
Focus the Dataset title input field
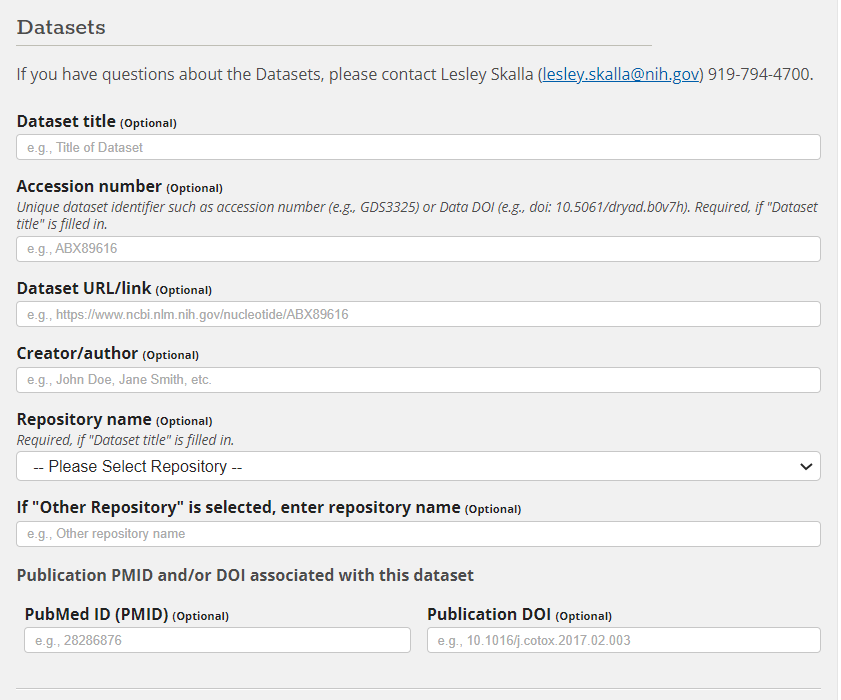click(x=418, y=147)
